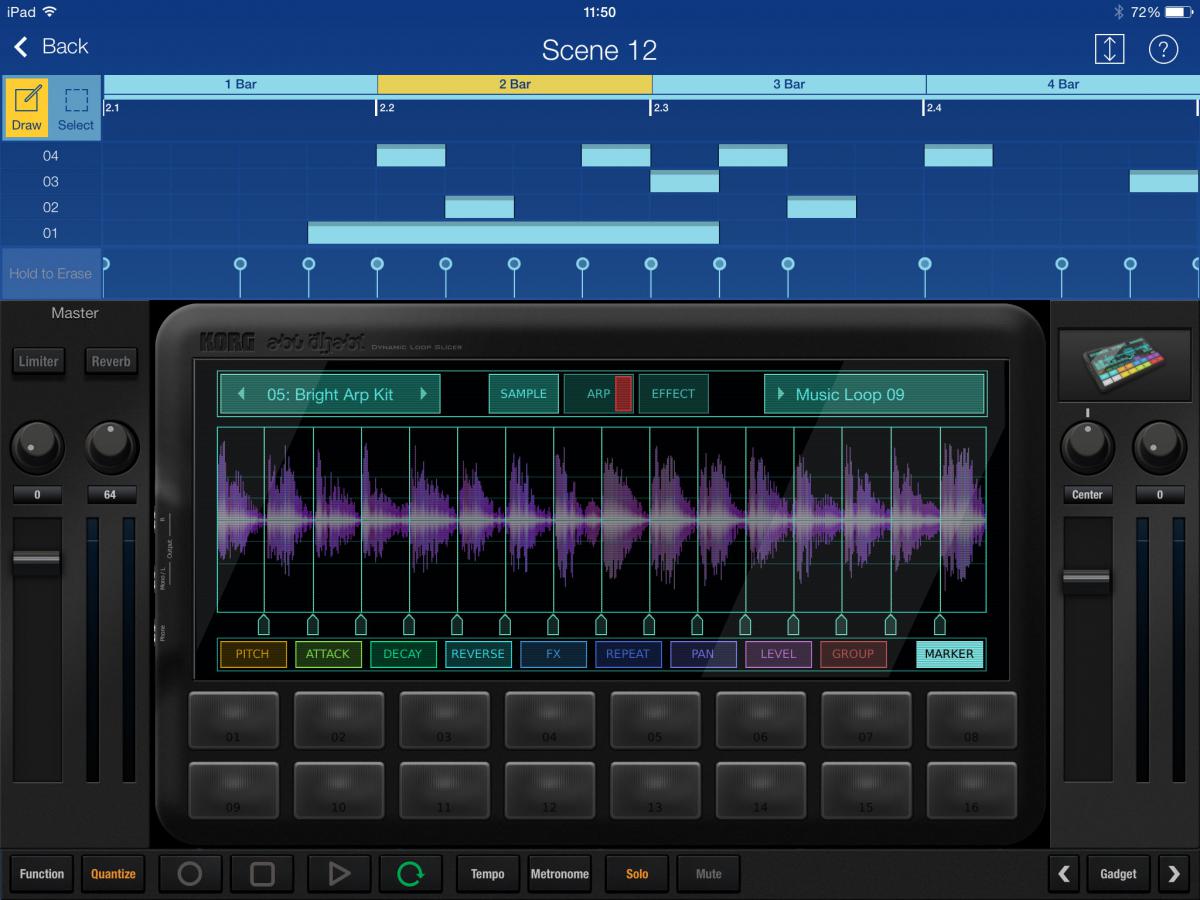Screen dimensions: 1200x900
Task: Toggle the master Limiter
Action: coord(38,361)
